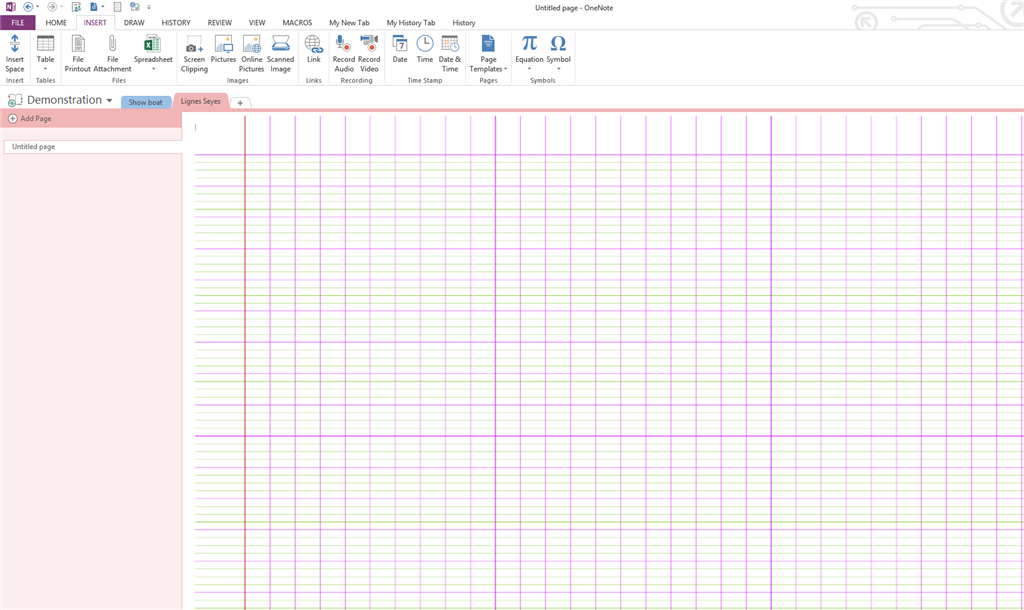
Task: Select the Screen Clipping tool
Action: point(194,54)
